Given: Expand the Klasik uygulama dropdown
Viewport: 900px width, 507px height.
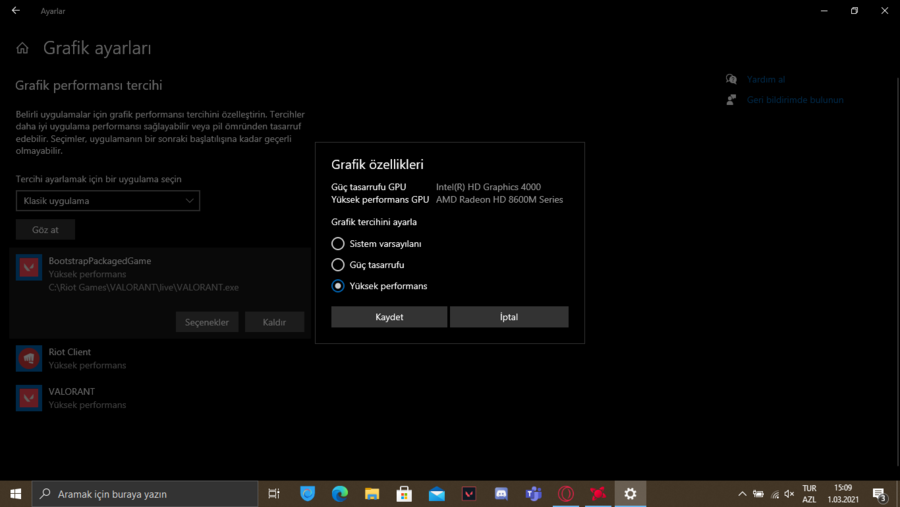Looking at the screenshot, I should [x=108, y=201].
